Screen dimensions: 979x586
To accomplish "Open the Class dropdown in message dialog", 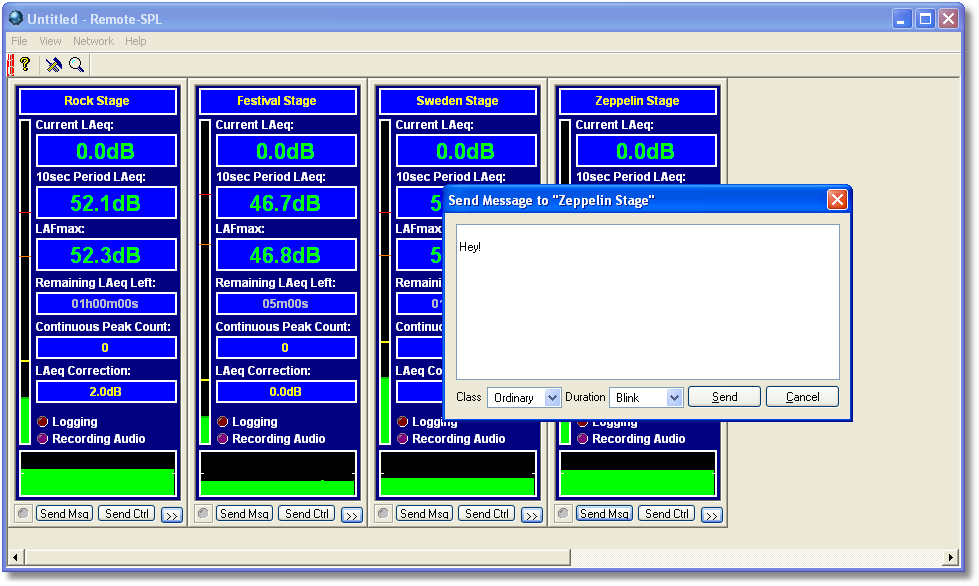I will pos(552,398).
